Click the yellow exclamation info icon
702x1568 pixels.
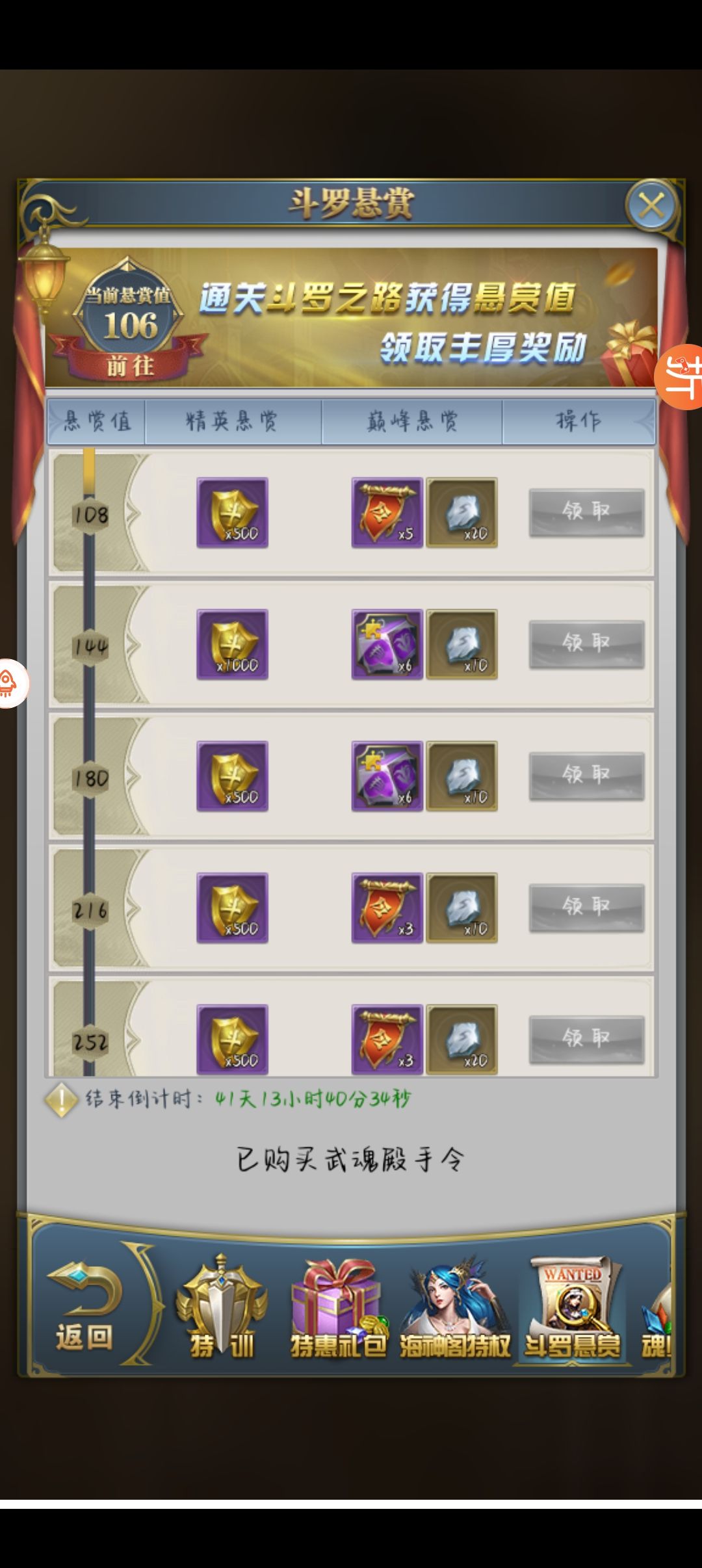tap(61, 1100)
